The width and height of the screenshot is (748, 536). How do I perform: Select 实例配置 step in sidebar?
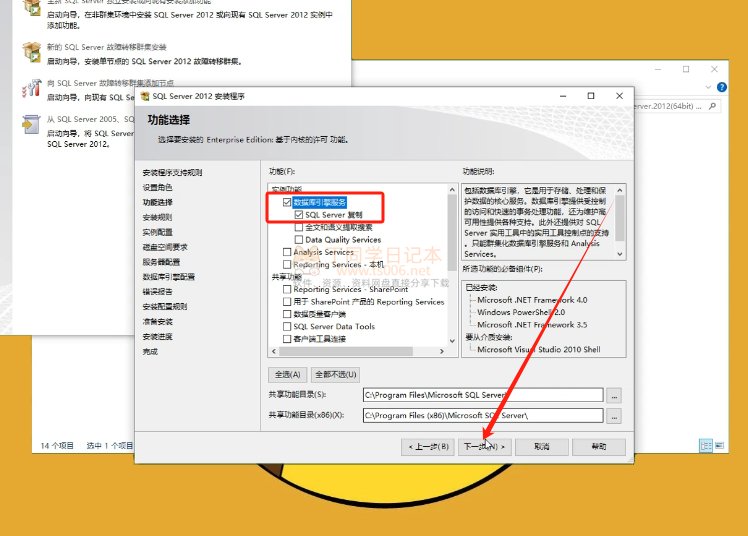157,232
